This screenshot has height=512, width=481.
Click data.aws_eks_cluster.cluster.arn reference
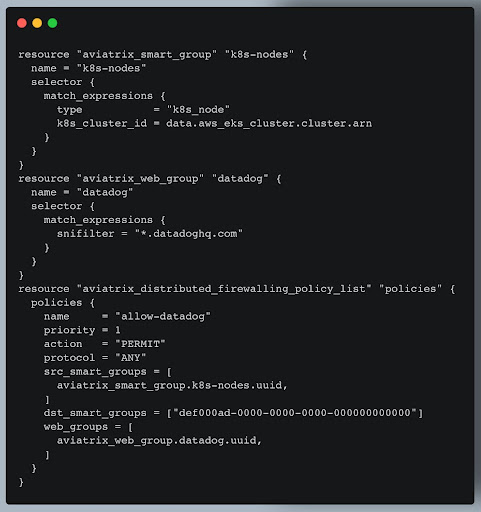pos(269,123)
